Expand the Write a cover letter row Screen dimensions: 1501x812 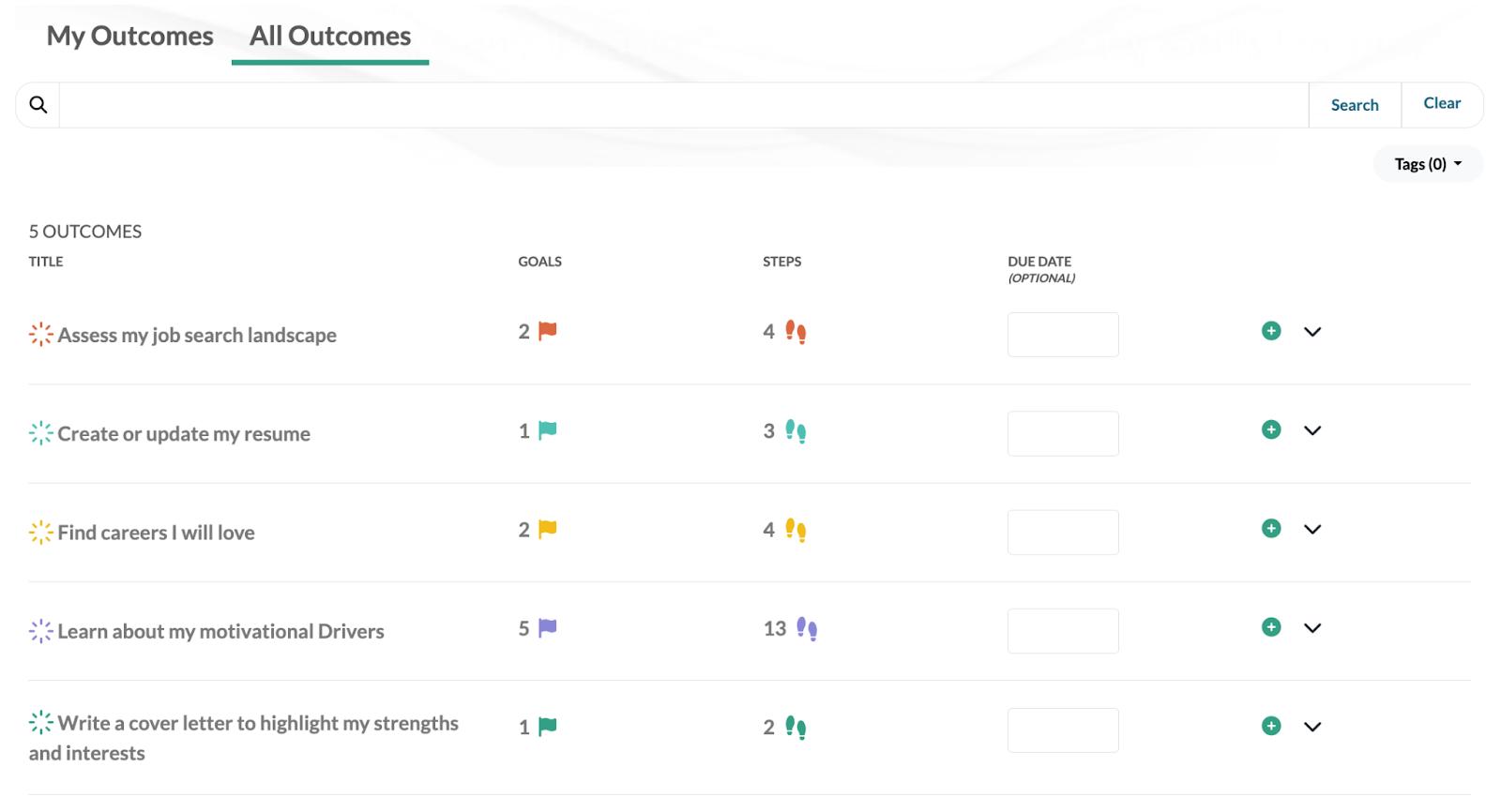pyautogui.click(x=1312, y=727)
